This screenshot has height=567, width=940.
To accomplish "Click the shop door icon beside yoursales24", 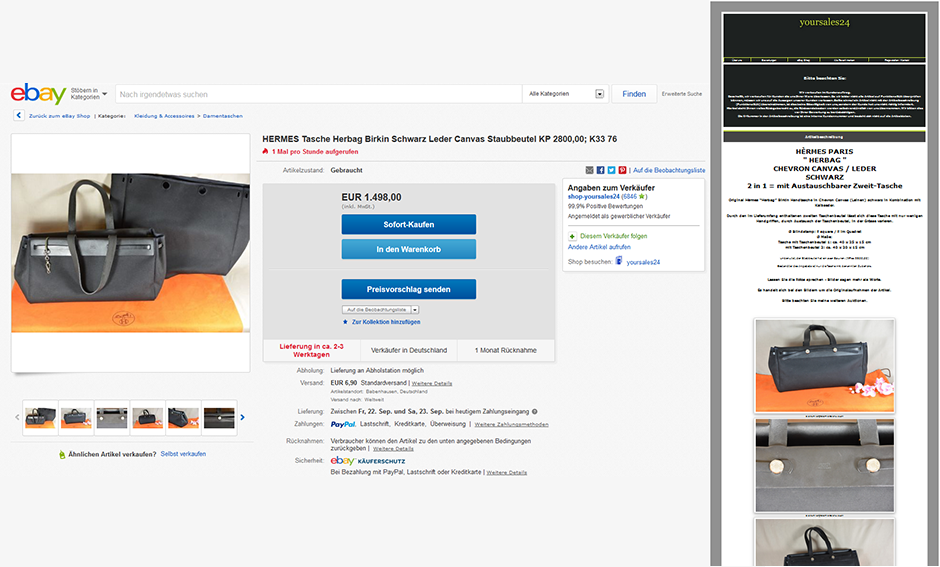I will tap(619, 261).
